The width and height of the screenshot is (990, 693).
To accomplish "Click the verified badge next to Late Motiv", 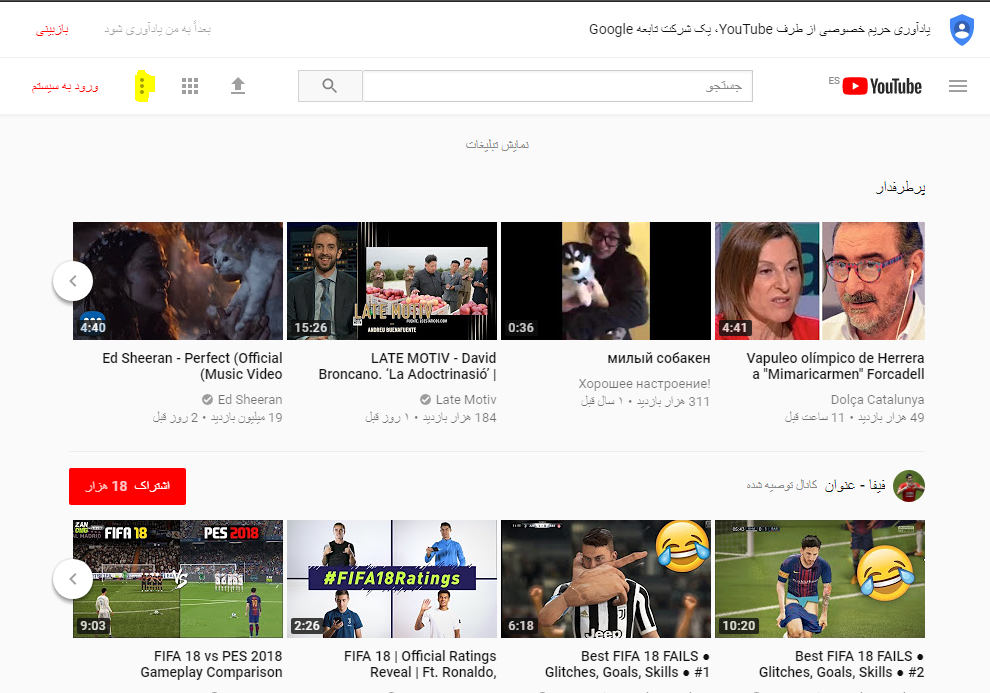I will click(425, 400).
